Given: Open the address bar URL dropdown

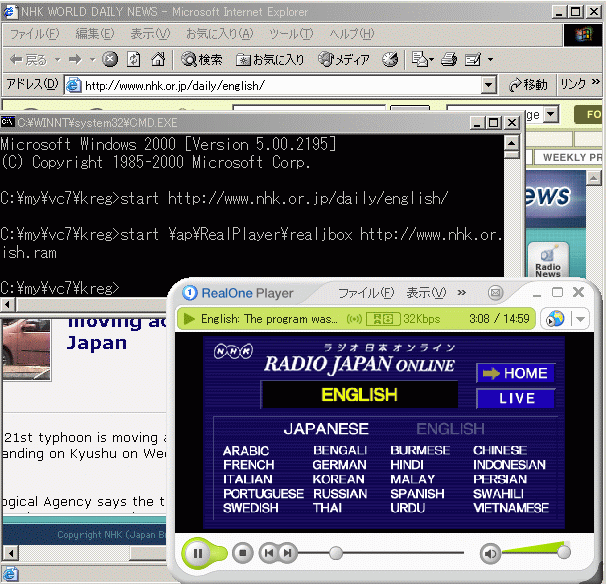Looking at the screenshot, I should [x=489, y=85].
